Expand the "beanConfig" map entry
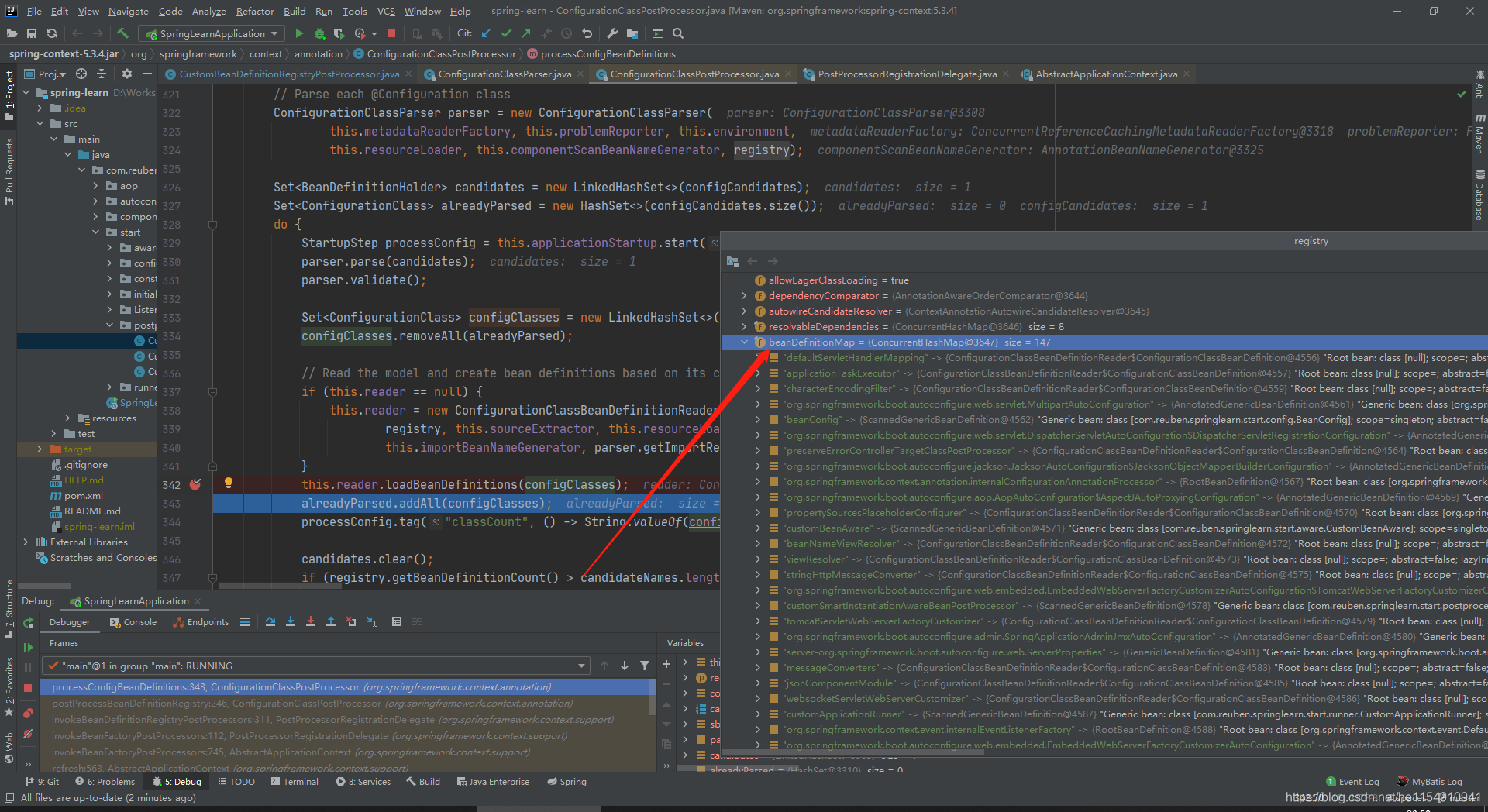Viewport: 1488px width, 812px height. tap(758, 419)
